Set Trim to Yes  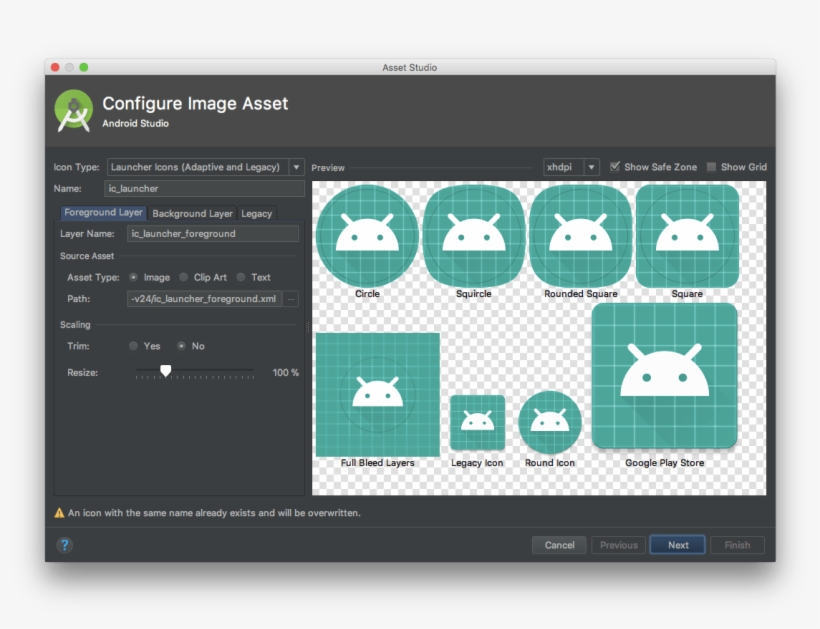tap(133, 346)
